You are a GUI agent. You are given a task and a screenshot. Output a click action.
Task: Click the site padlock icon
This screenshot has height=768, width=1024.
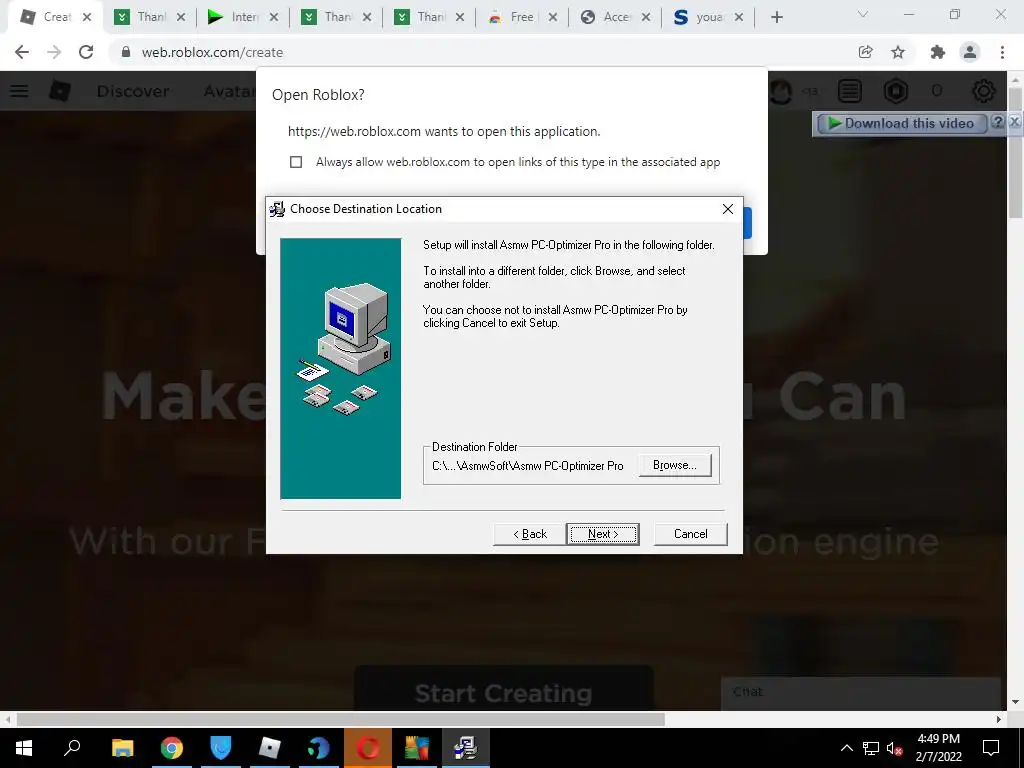pos(126,52)
